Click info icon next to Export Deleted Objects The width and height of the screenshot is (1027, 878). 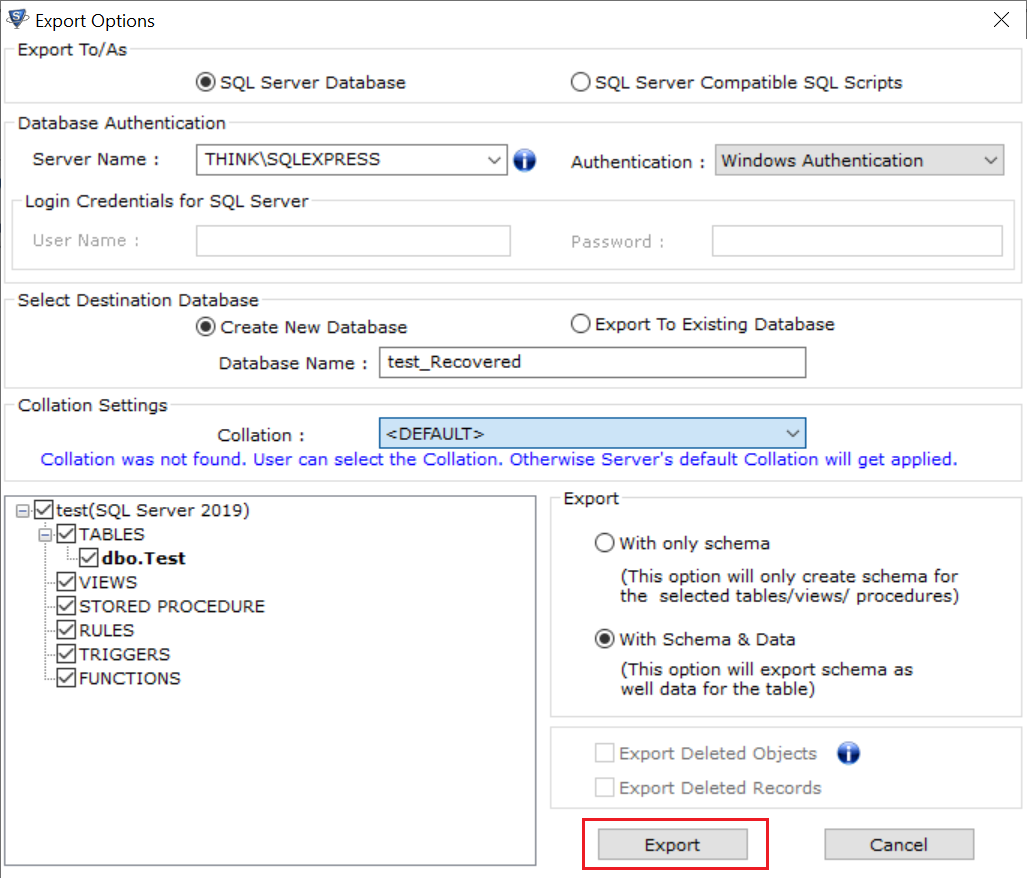pos(848,753)
